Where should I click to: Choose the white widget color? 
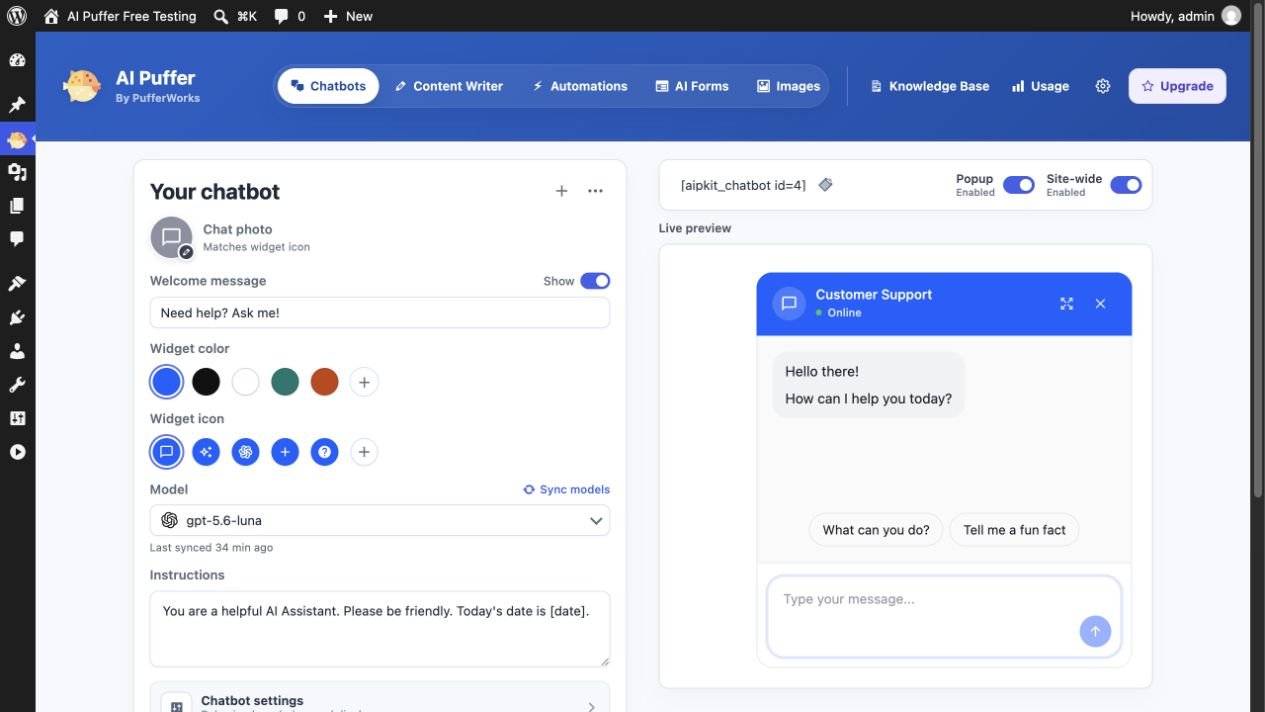tap(246, 382)
